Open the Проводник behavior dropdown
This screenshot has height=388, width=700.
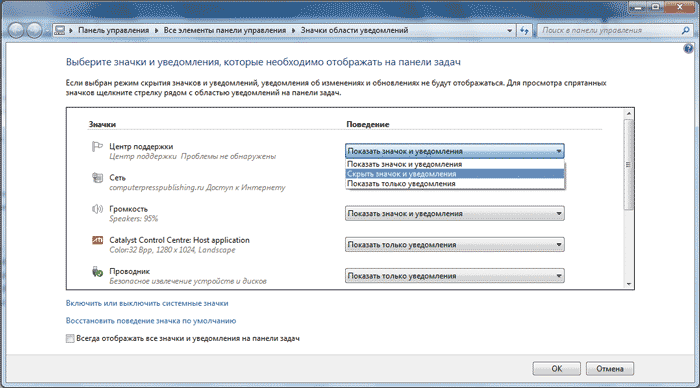[x=454, y=276]
